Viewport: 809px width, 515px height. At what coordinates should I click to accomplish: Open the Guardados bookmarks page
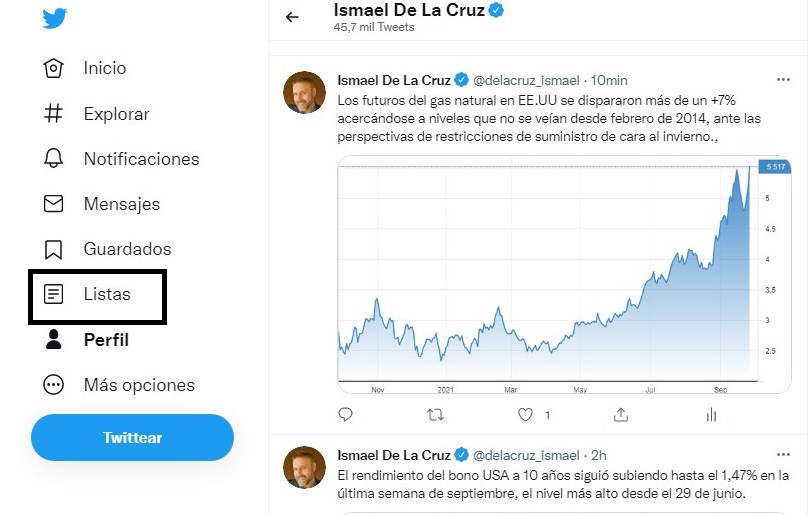click(x=127, y=249)
